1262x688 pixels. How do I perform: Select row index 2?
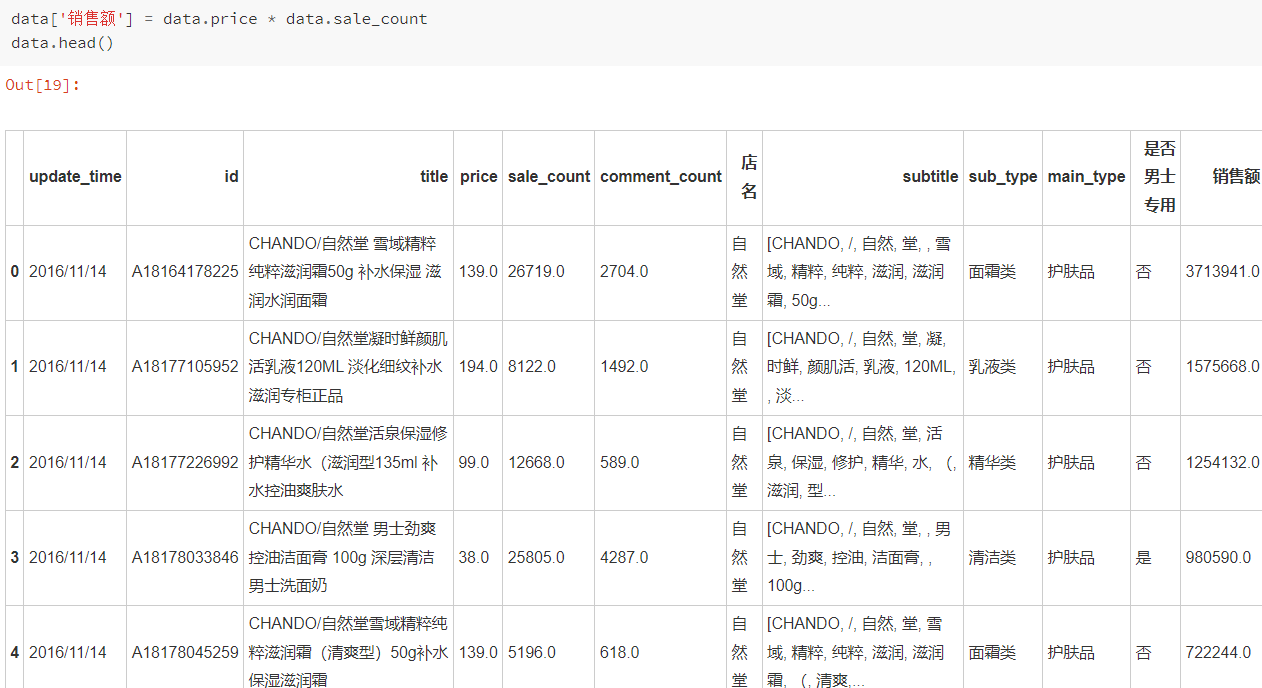point(15,462)
